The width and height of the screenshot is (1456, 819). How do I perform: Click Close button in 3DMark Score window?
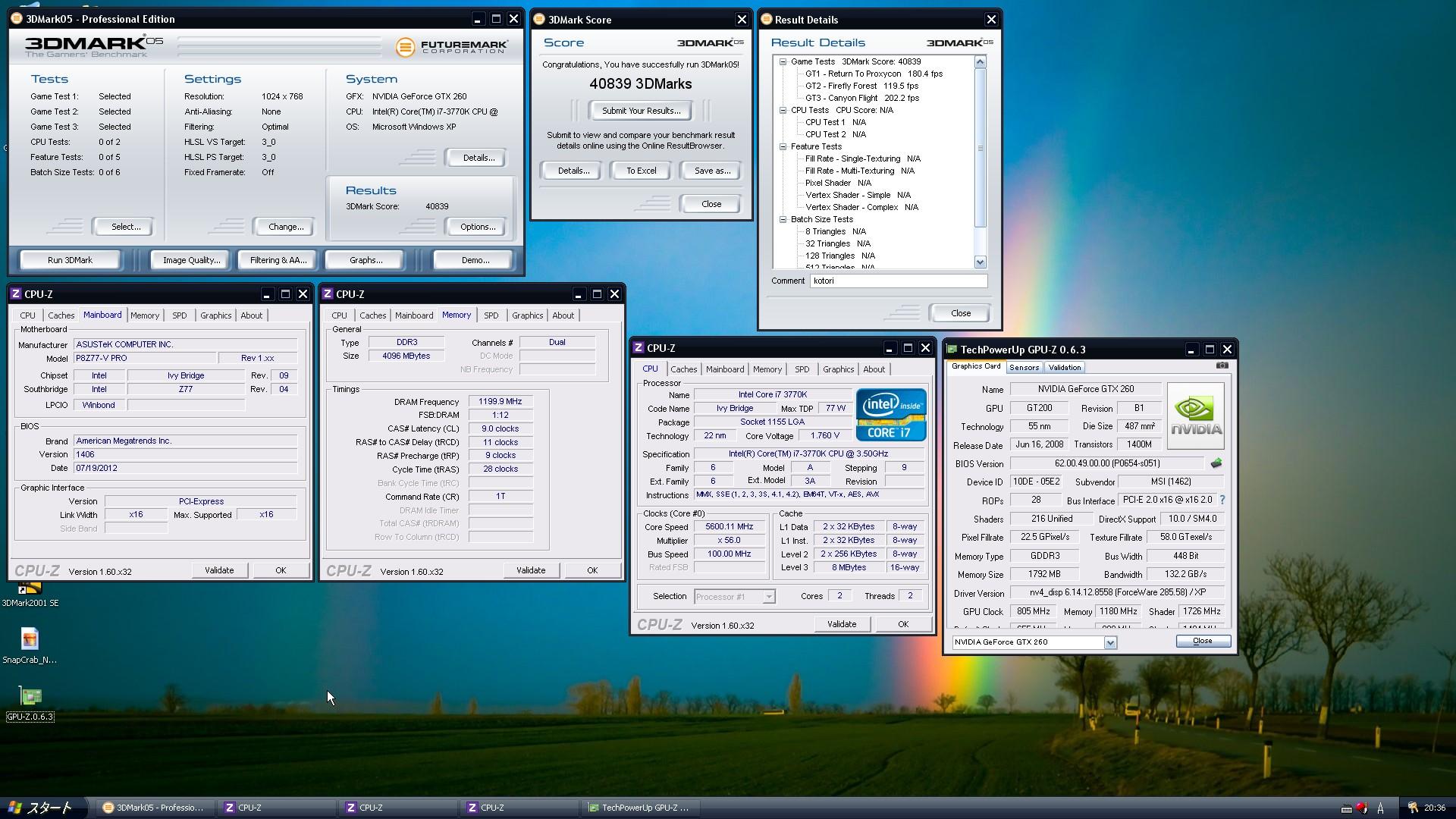711,204
